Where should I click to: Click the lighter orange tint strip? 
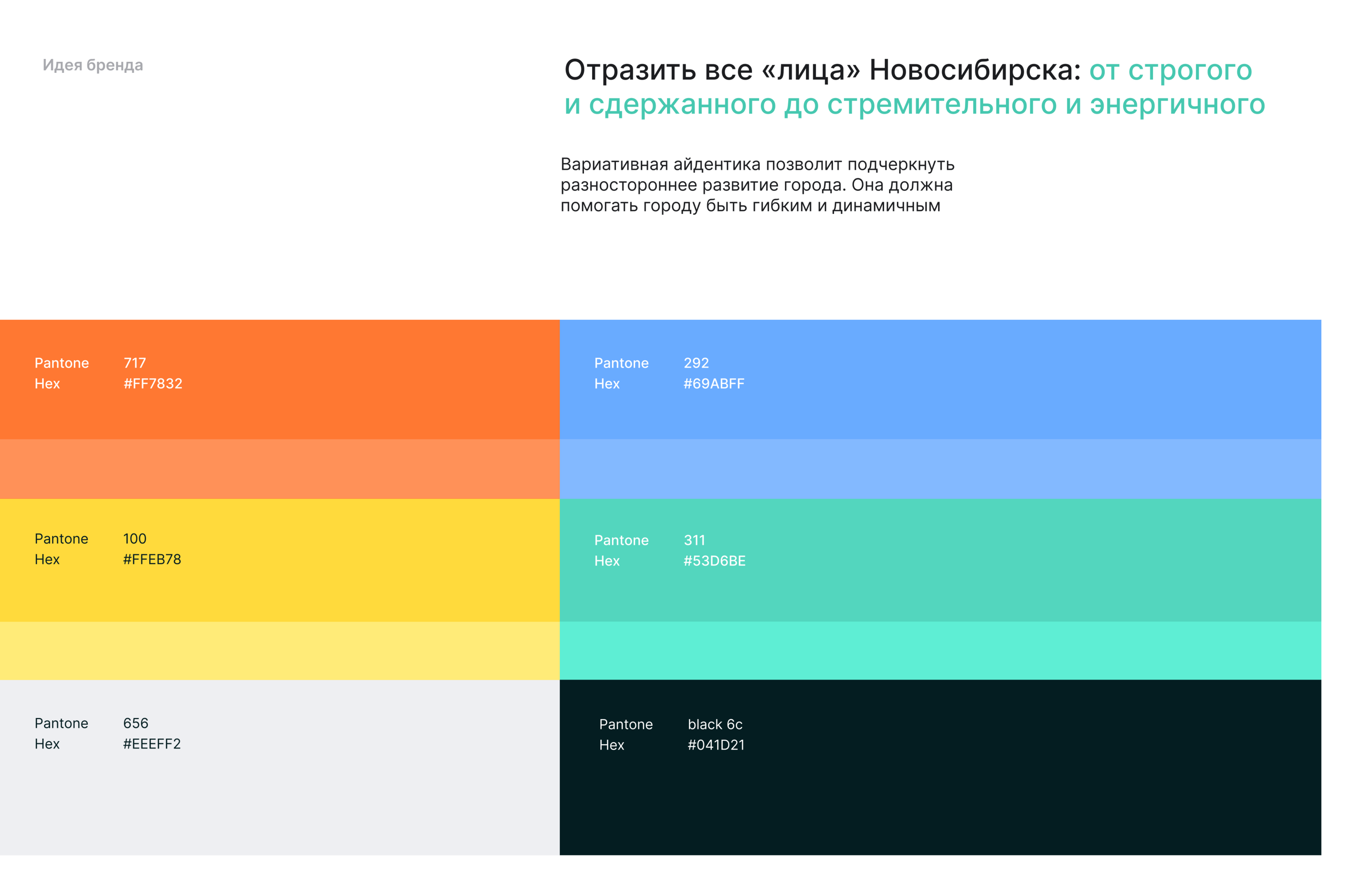[279, 468]
